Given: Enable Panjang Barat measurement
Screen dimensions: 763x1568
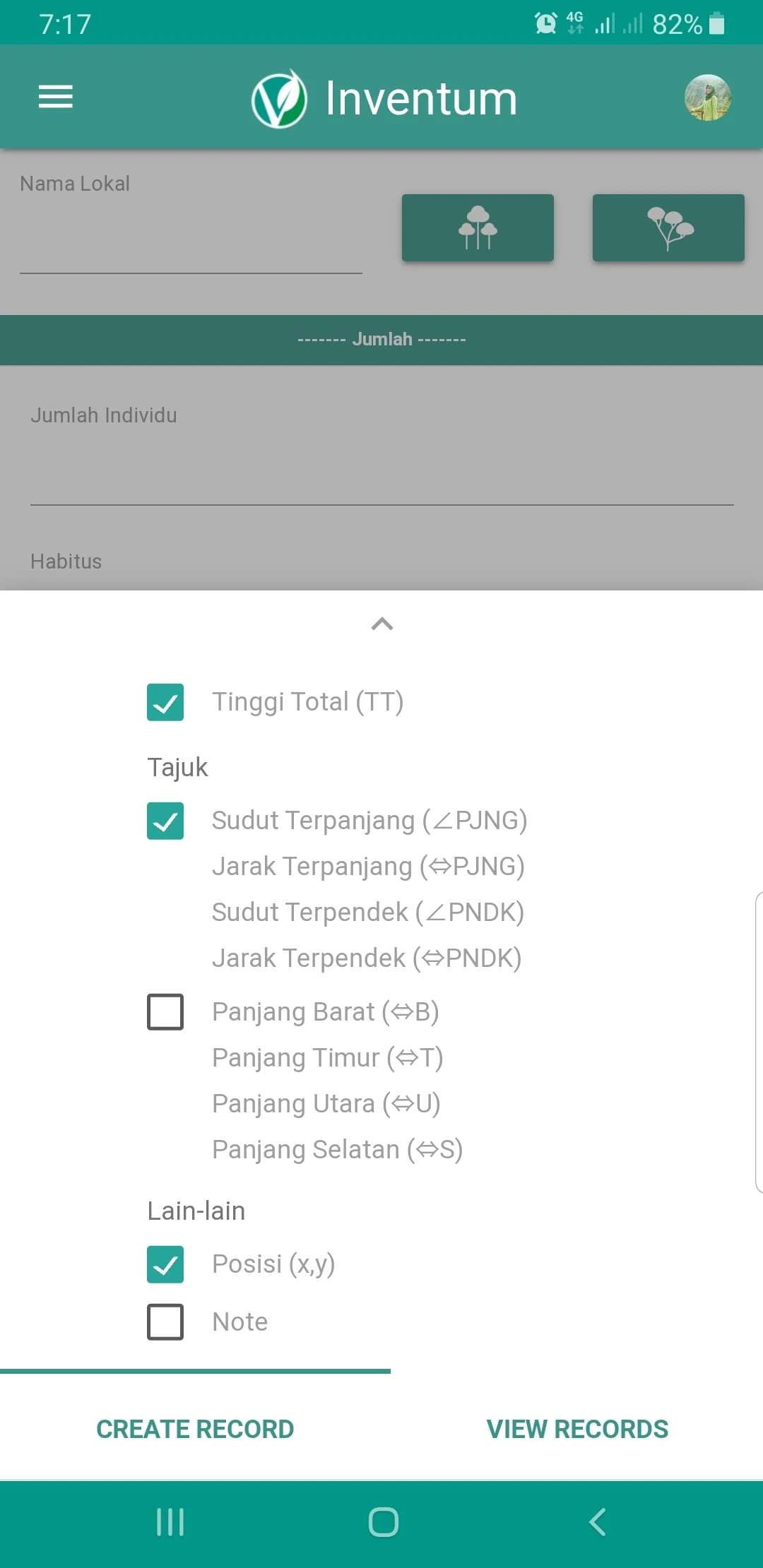Looking at the screenshot, I should [x=165, y=1013].
